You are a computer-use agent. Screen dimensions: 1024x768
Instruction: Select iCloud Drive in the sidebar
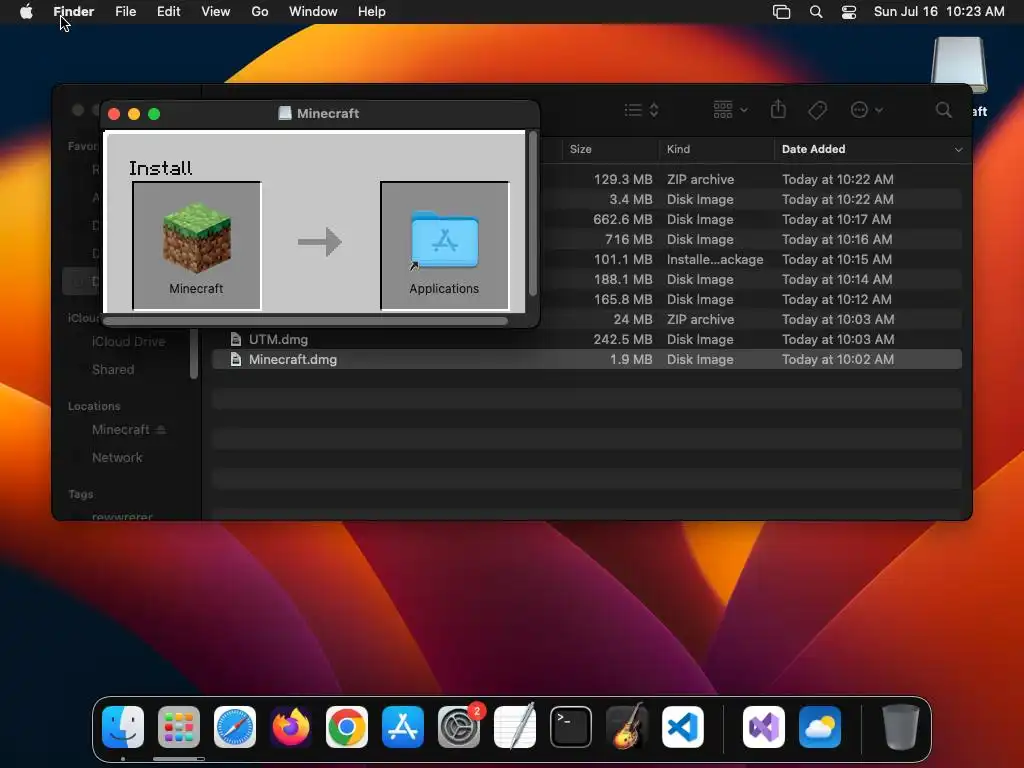[x=128, y=342]
